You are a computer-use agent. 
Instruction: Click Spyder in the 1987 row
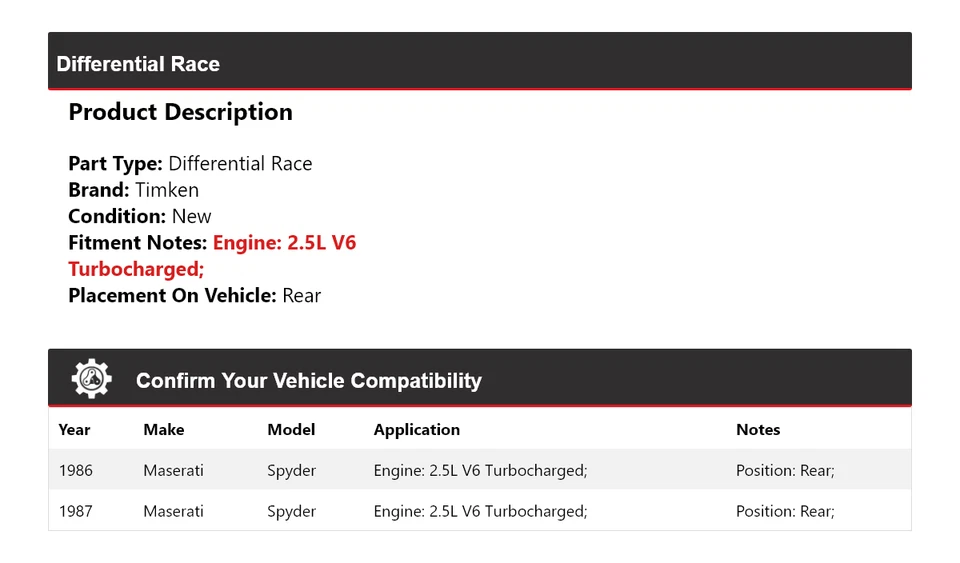[x=291, y=511]
